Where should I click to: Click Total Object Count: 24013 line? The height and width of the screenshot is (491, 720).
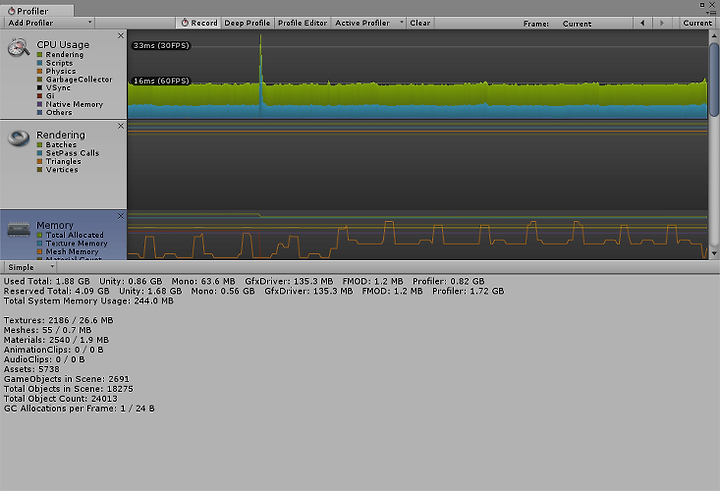(x=61, y=399)
